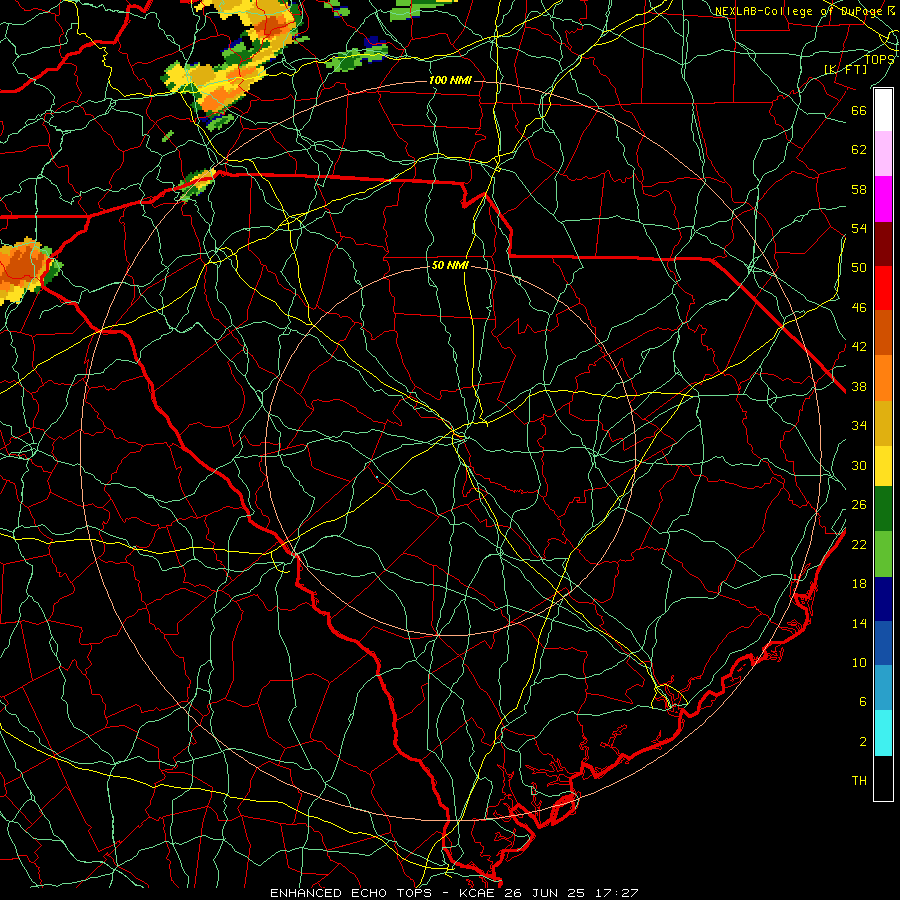Click the yellow 34 kft legend swatch

pos(883,465)
